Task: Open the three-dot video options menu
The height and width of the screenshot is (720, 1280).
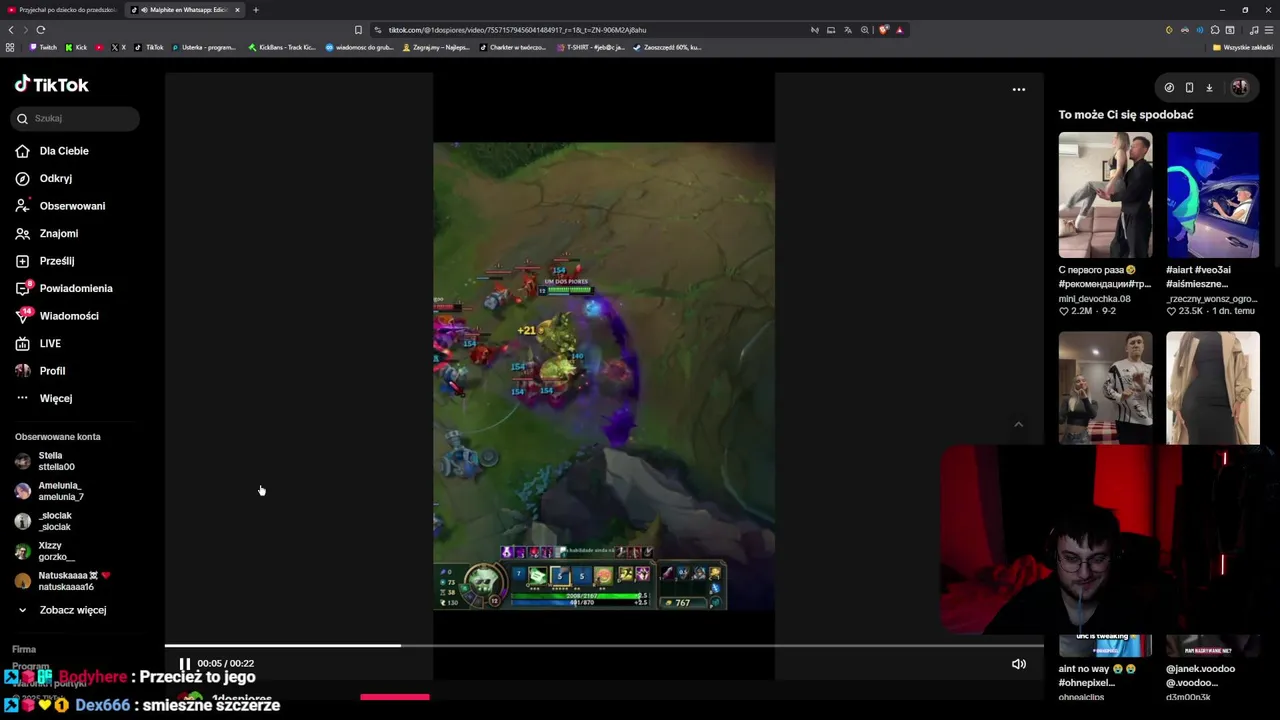Action: pyautogui.click(x=1018, y=89)
